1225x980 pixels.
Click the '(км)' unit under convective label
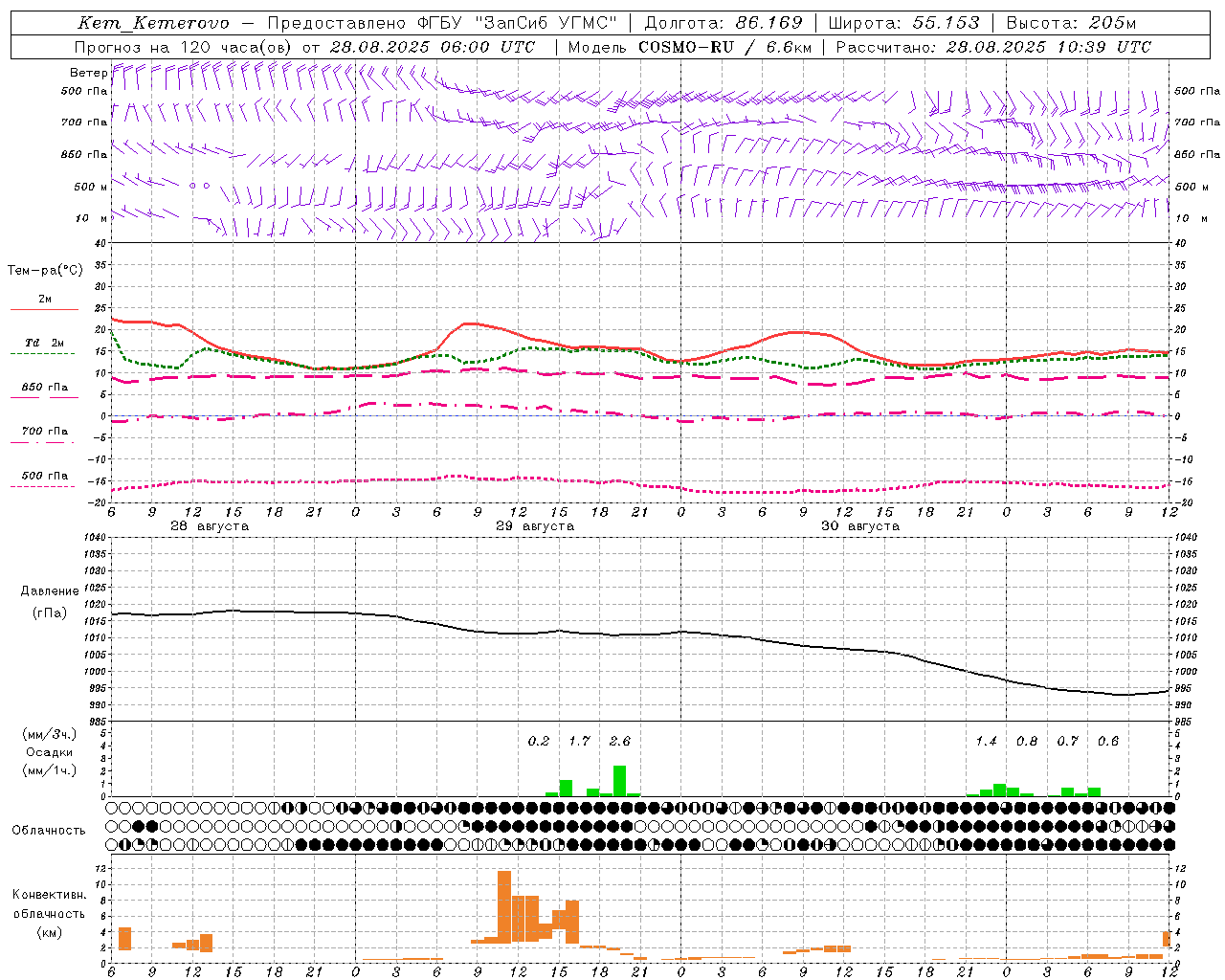point(50,932)
